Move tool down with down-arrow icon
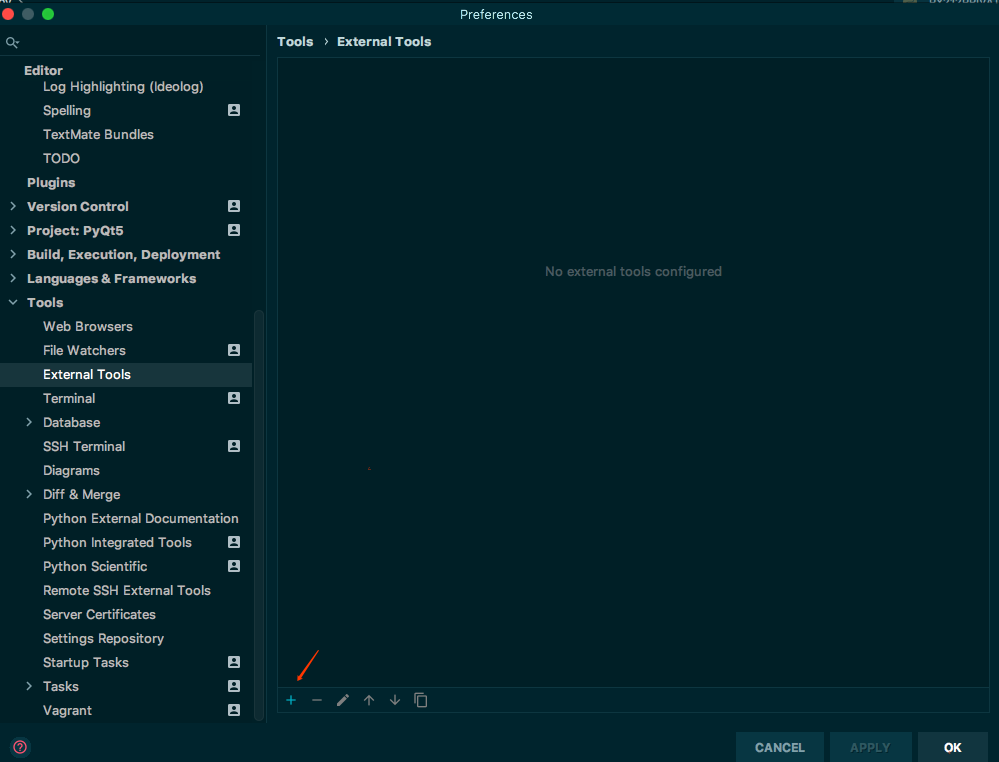The width and height of the screenshot is (999, 762). click(394, 700)
